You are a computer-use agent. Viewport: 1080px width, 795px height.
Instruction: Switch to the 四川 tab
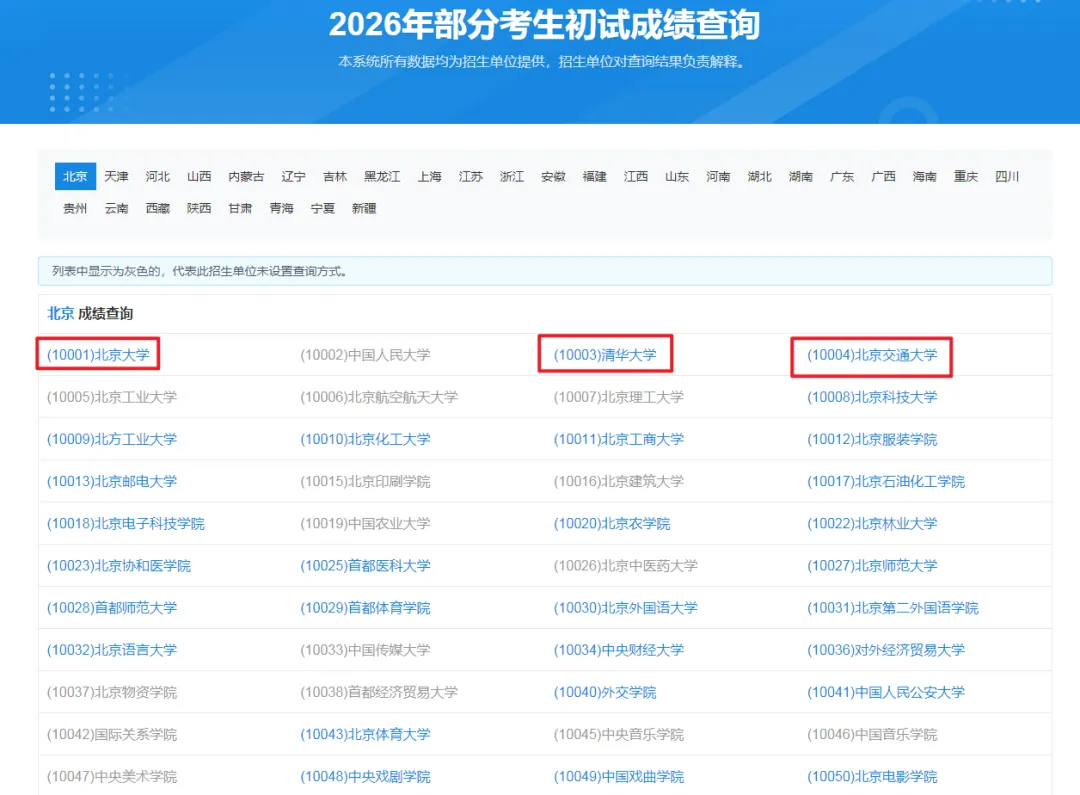[1007, 176]
